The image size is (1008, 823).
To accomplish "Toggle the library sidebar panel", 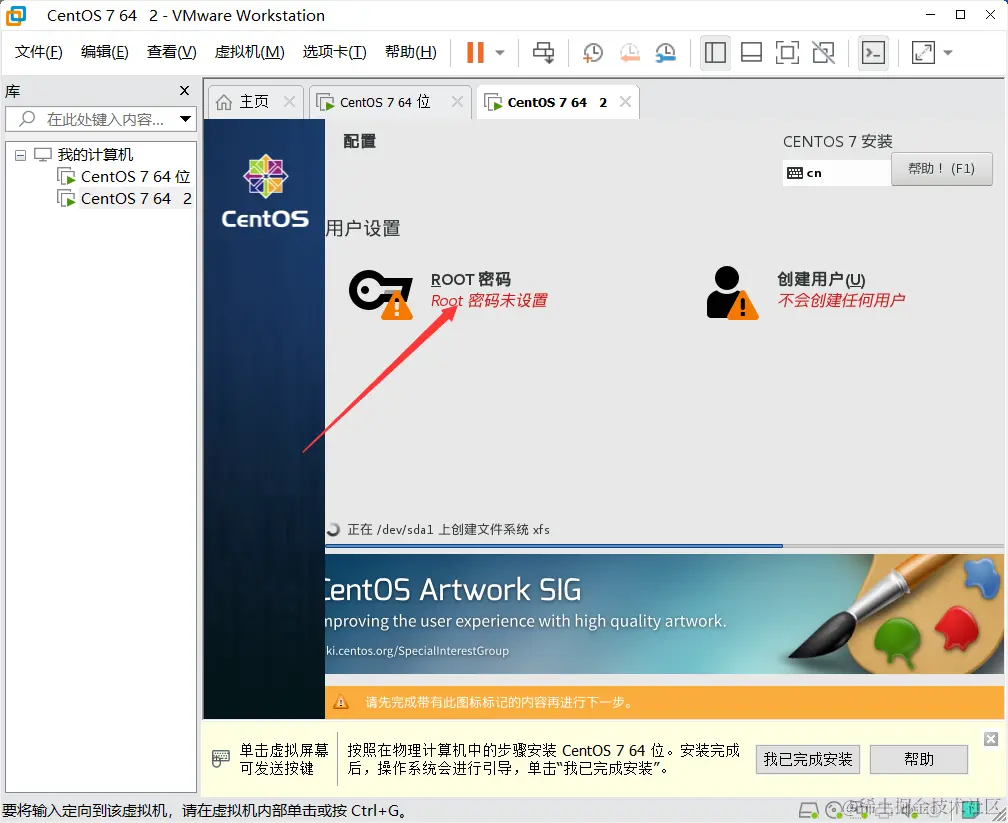I will tap(715, 52).
